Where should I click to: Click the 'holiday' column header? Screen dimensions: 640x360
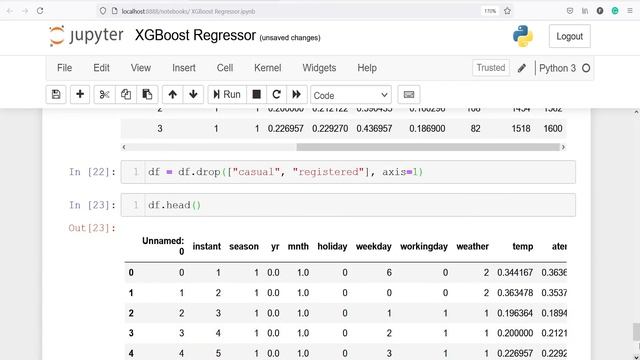[x=332, y=247]
